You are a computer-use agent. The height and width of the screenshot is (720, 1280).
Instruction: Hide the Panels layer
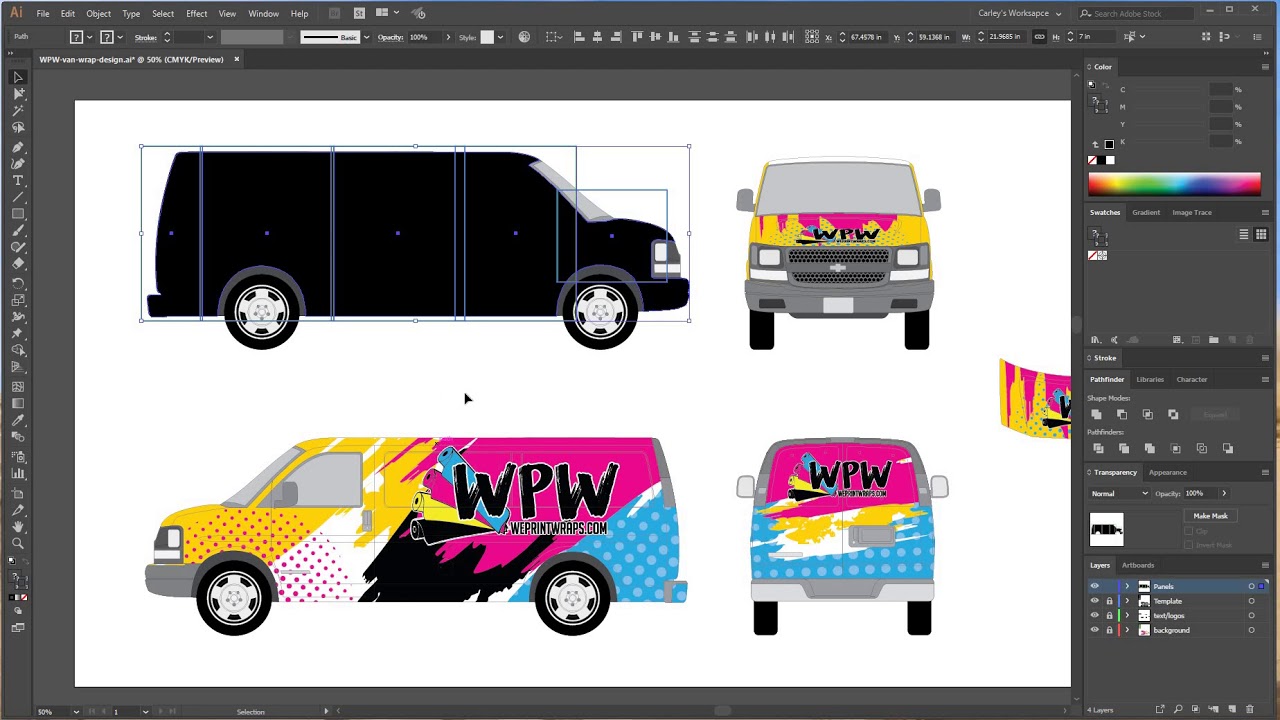1094,587
